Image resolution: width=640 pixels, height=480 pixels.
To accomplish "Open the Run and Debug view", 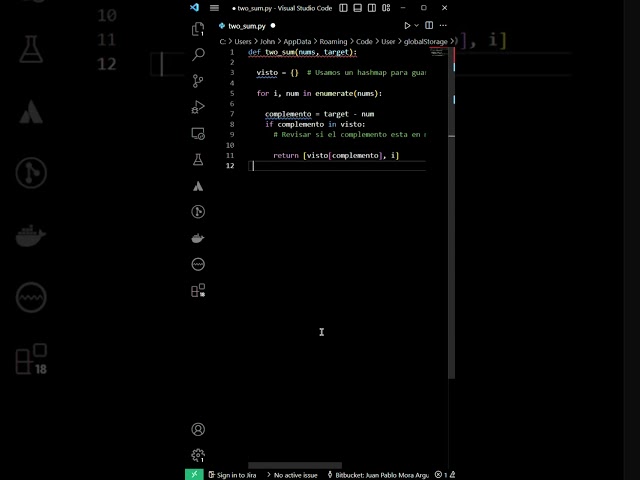I will tap(198, 107).
